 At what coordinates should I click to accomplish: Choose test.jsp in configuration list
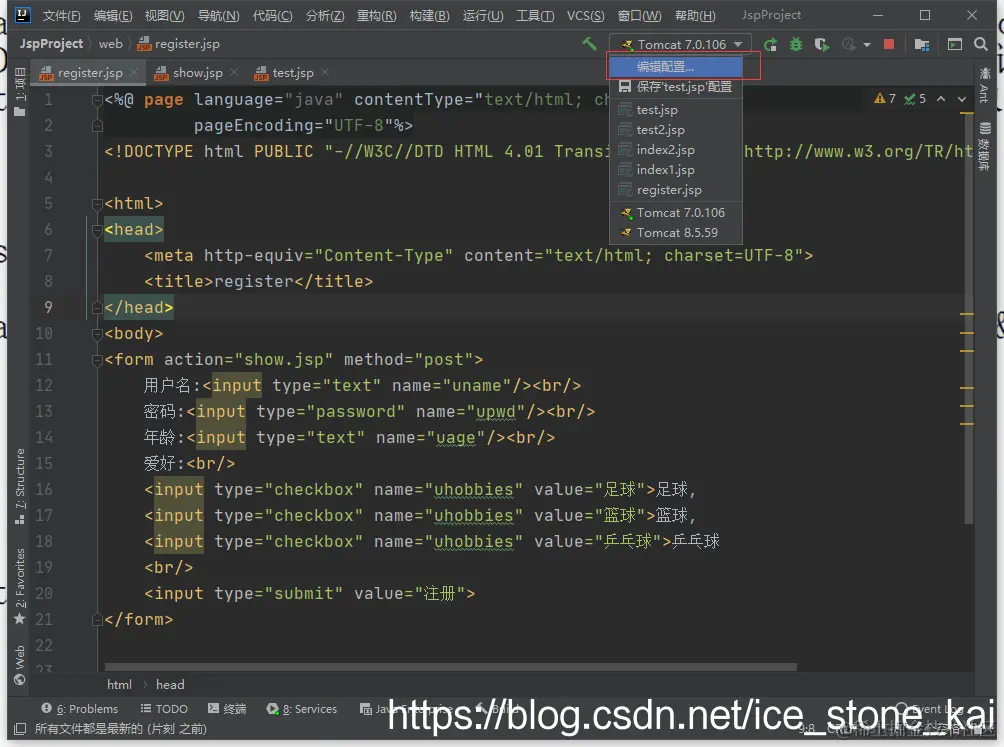click(676, 109)
